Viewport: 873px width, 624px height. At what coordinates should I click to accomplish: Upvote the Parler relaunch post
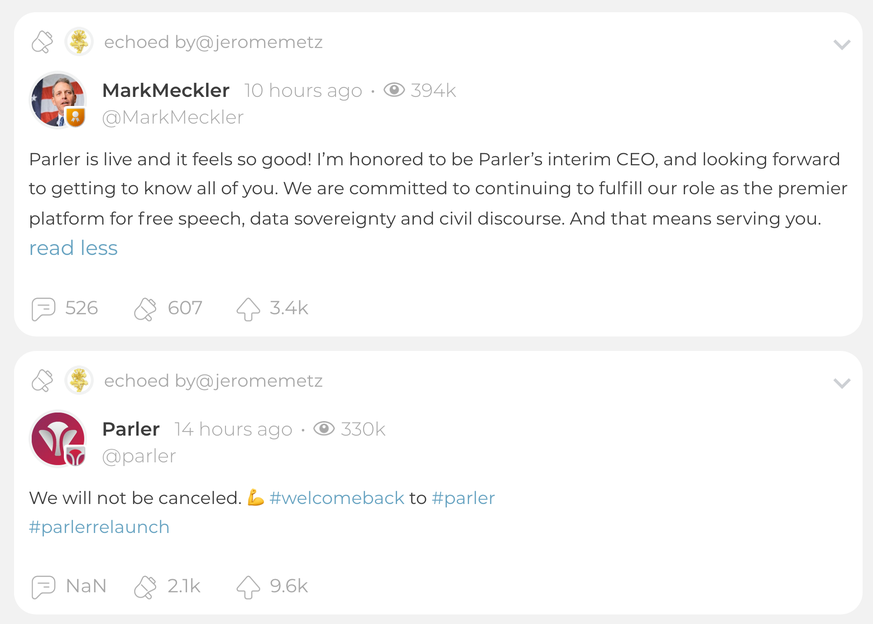click(248, 587)
